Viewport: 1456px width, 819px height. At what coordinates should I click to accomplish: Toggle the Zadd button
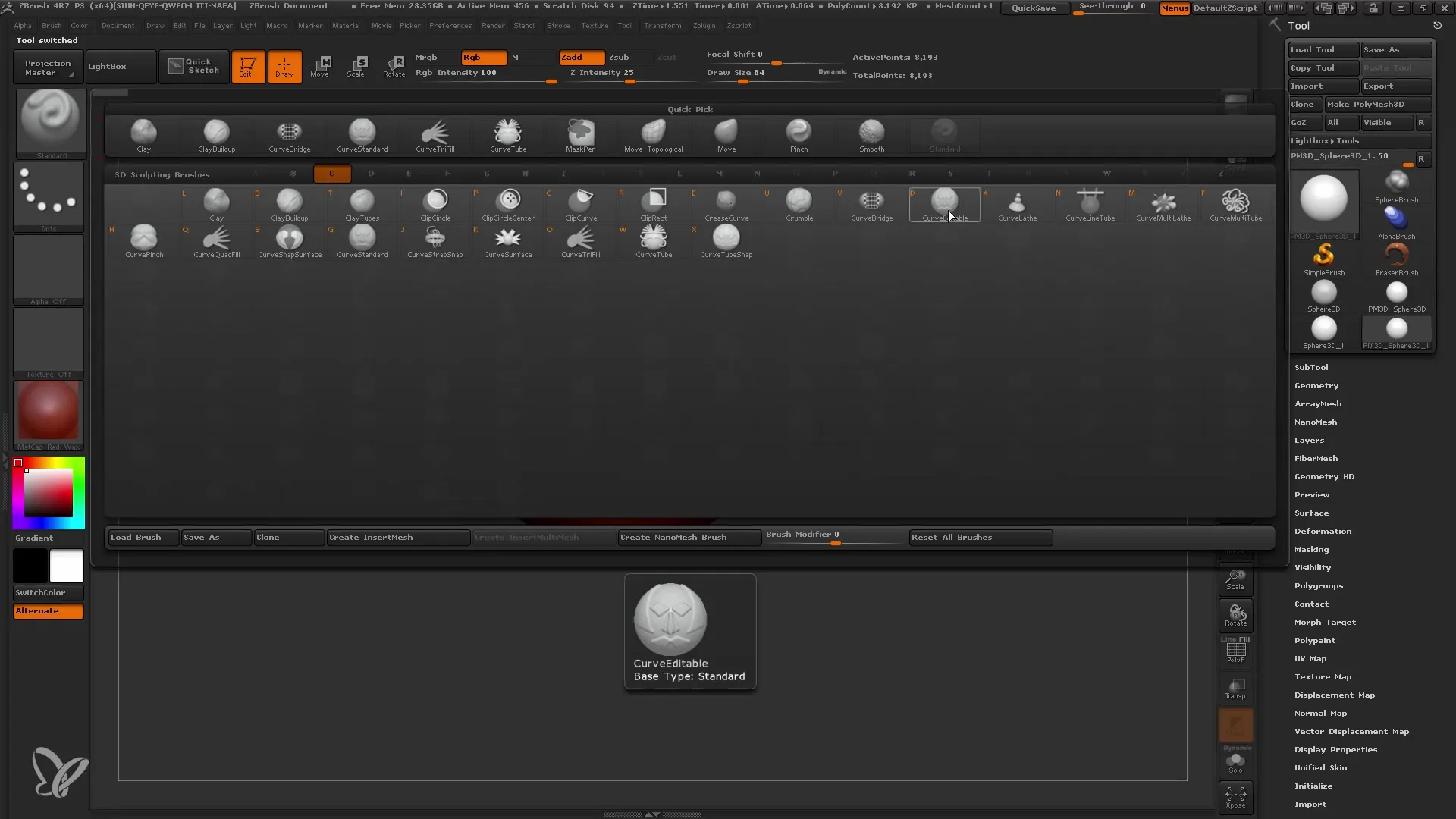click(582, 58)
